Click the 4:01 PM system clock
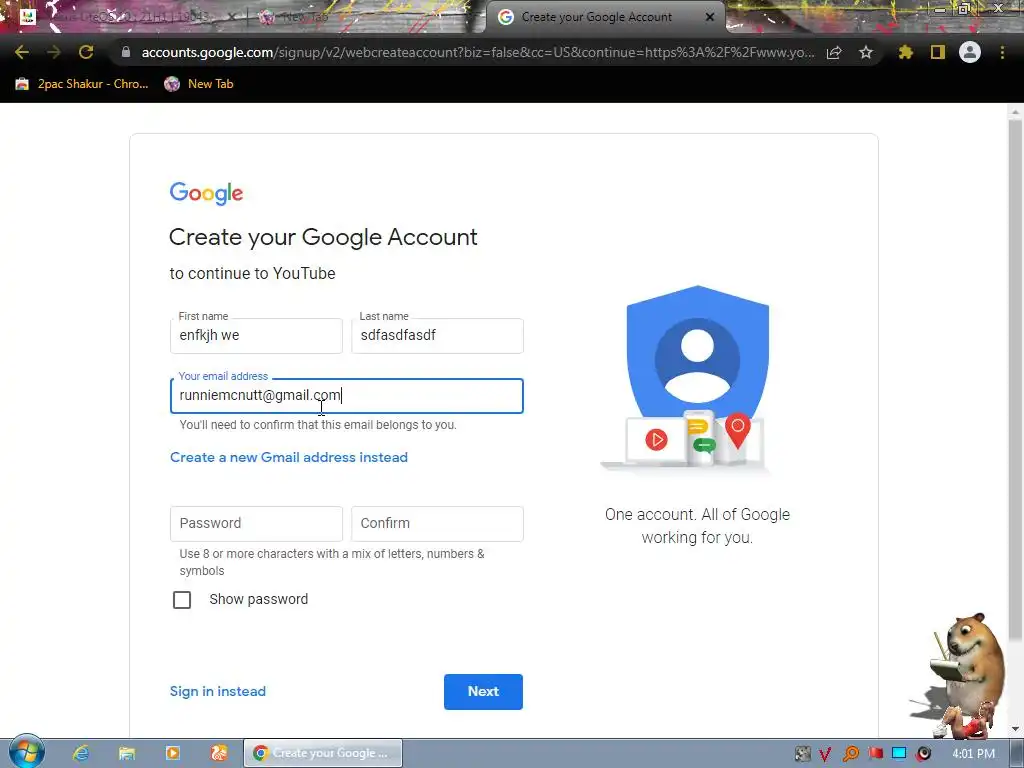 coord(973,754)
